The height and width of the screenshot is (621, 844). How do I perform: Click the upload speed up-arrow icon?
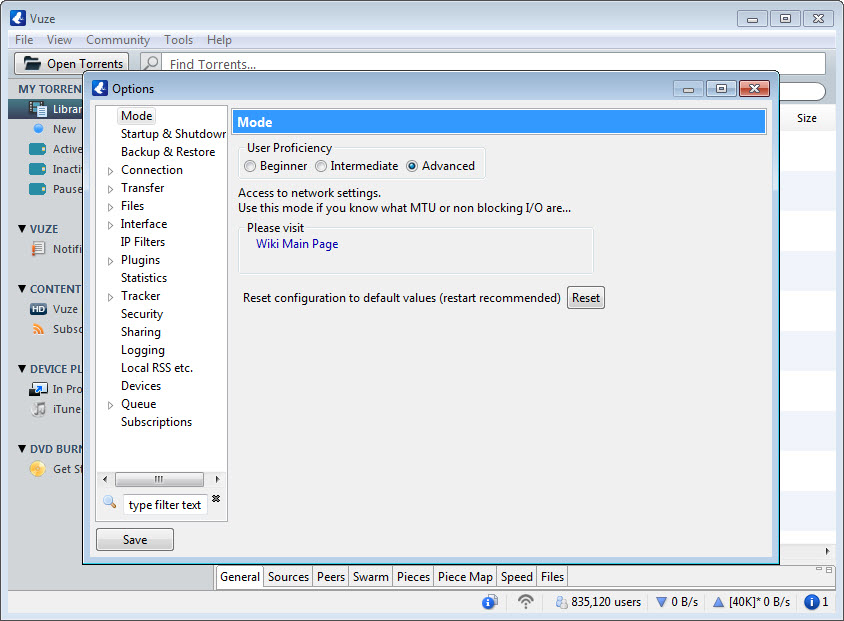(718, 602)
